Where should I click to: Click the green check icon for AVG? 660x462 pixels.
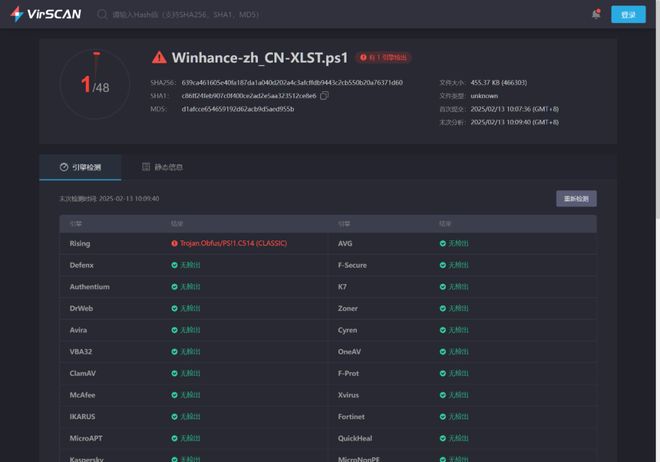click(443, 243)
